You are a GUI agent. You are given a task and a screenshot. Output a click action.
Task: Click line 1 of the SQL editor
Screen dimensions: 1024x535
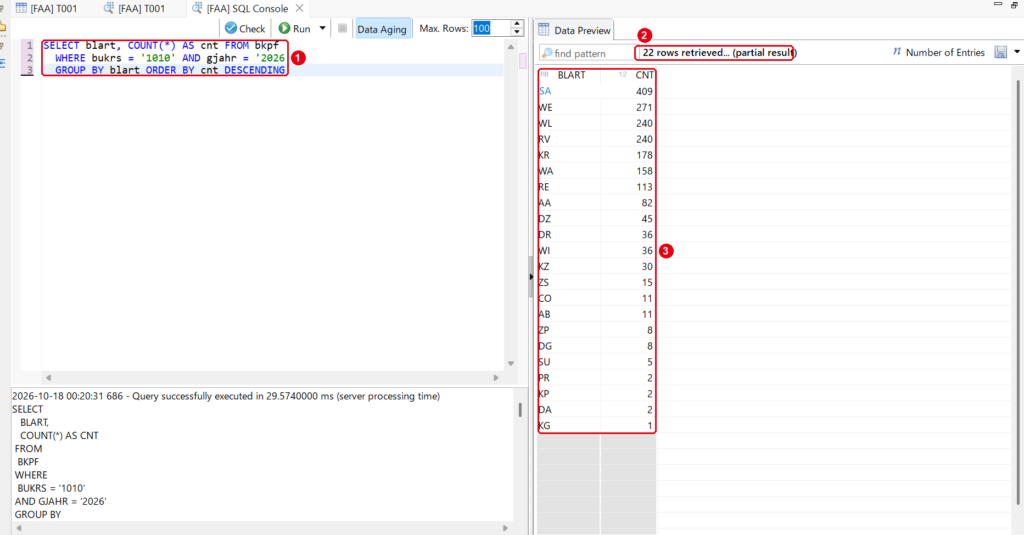(161, 46)
